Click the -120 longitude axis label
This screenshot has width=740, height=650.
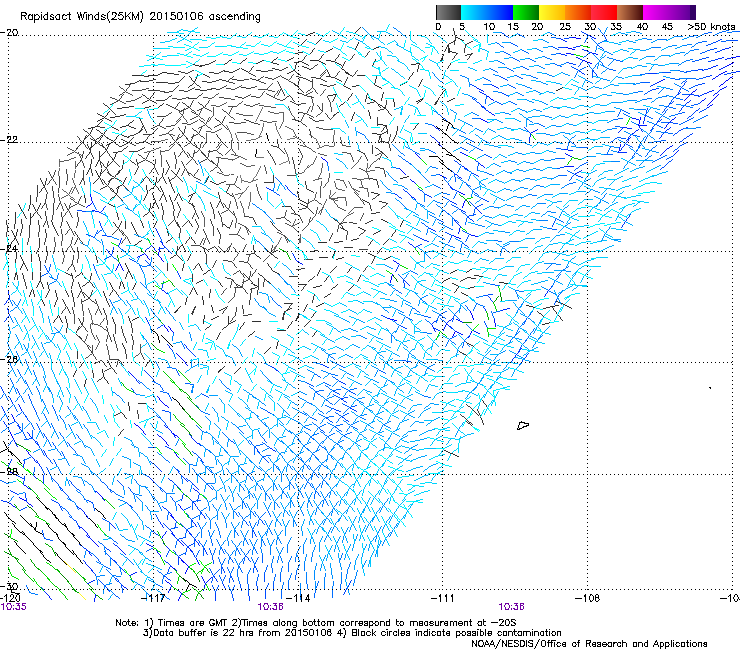10,598
